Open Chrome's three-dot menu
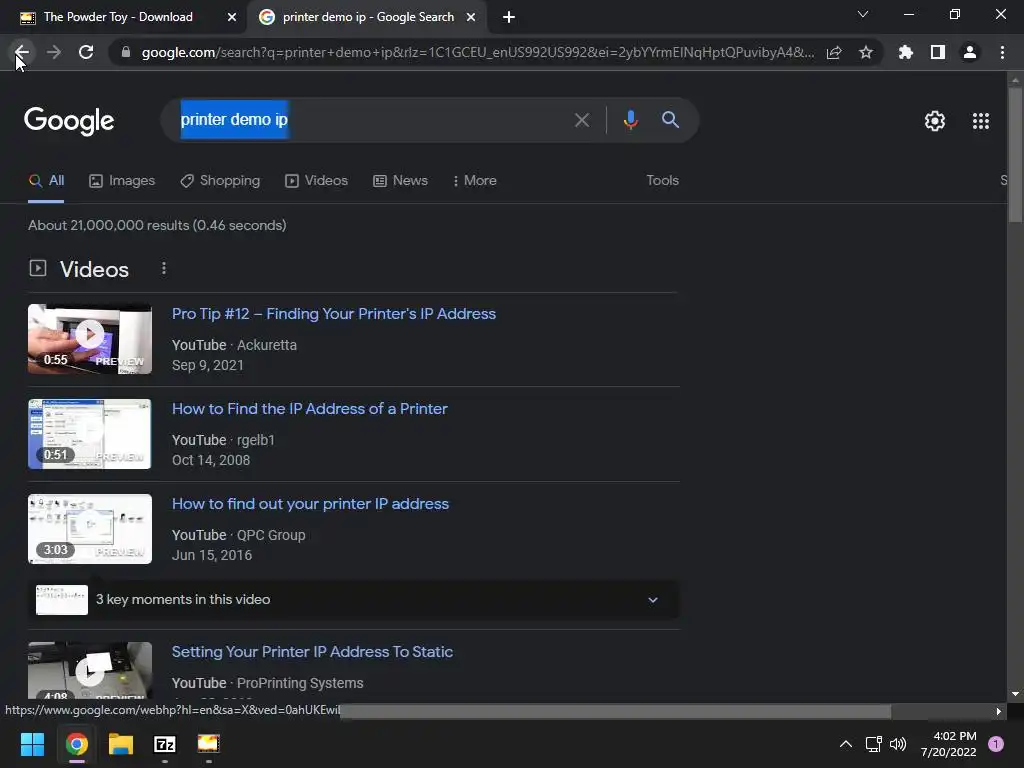 click(1002, 52)
